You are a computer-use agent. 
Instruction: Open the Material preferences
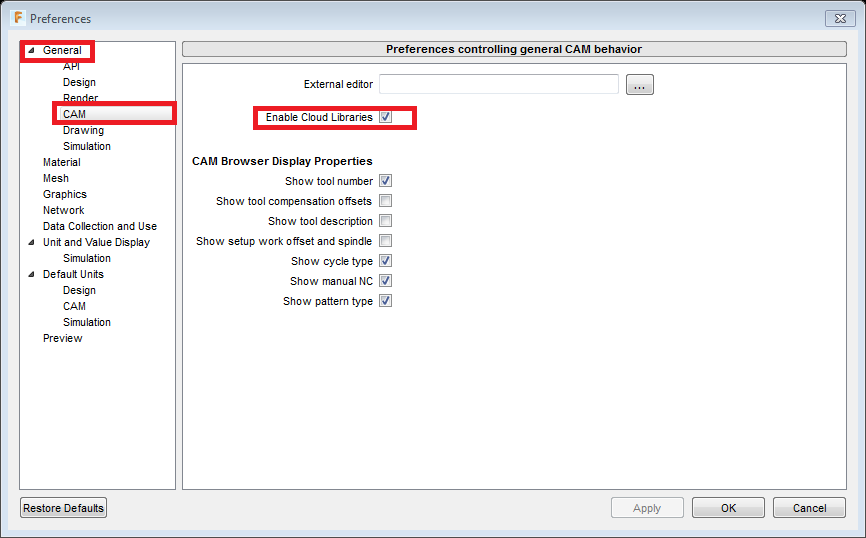pos(61,162)
